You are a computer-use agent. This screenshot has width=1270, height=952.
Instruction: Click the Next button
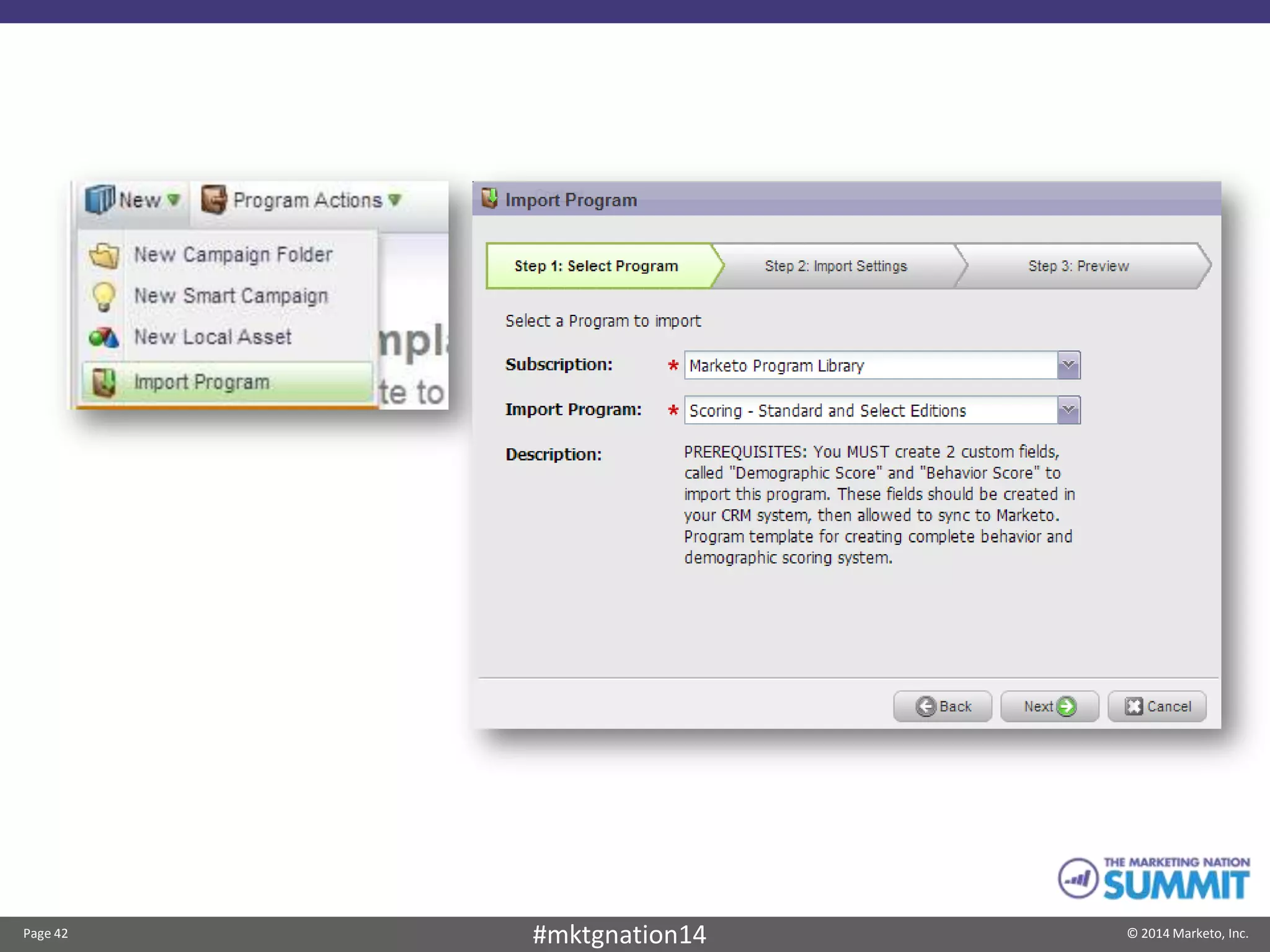(x=1049, y=707)
